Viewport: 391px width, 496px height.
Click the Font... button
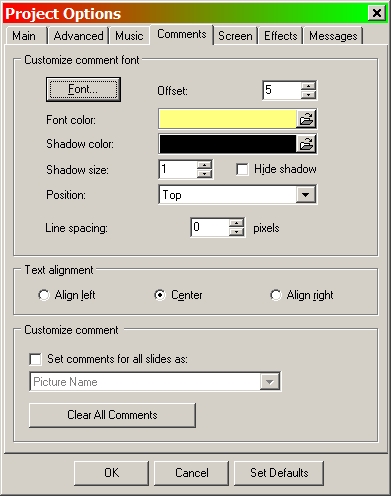pyautogui.click(x=83, y=89)
